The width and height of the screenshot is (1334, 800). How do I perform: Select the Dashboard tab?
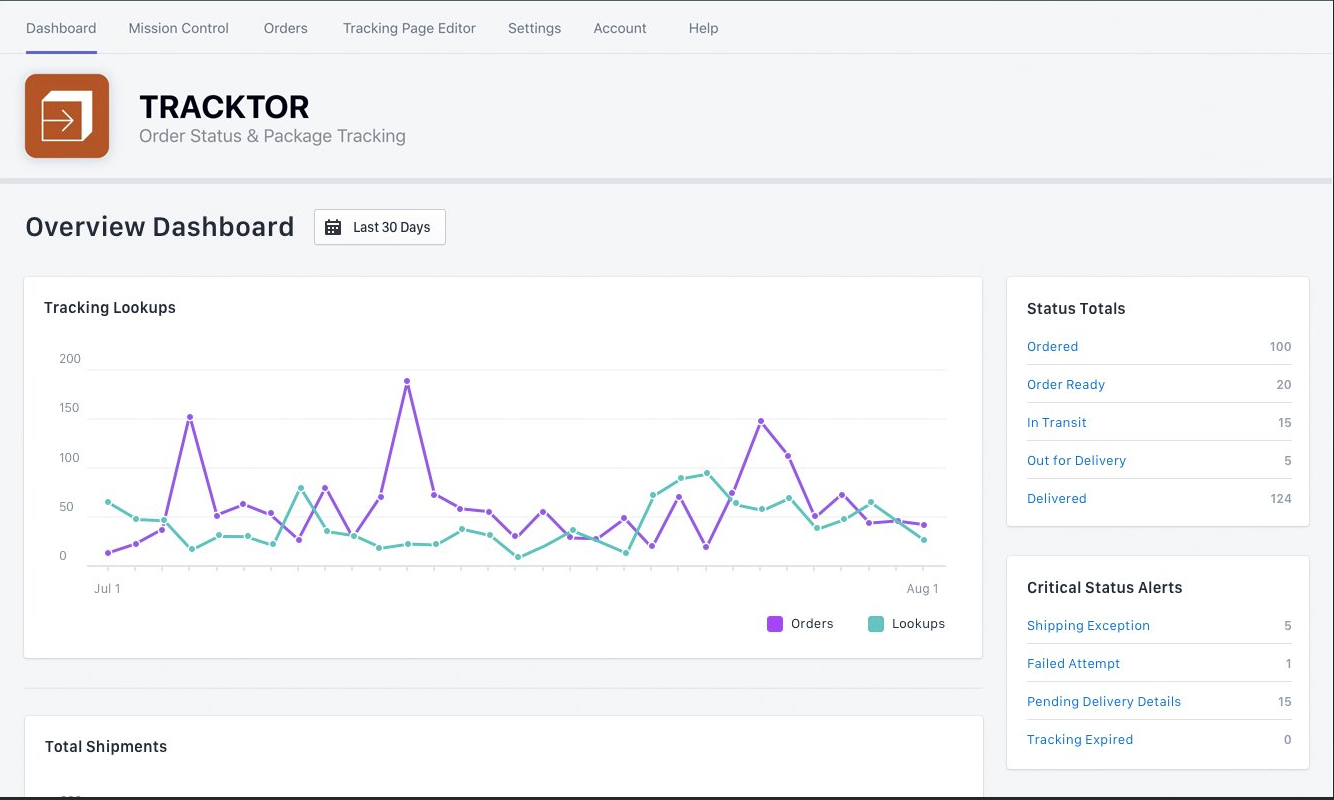pyautogui.click(x=61, y=28)
